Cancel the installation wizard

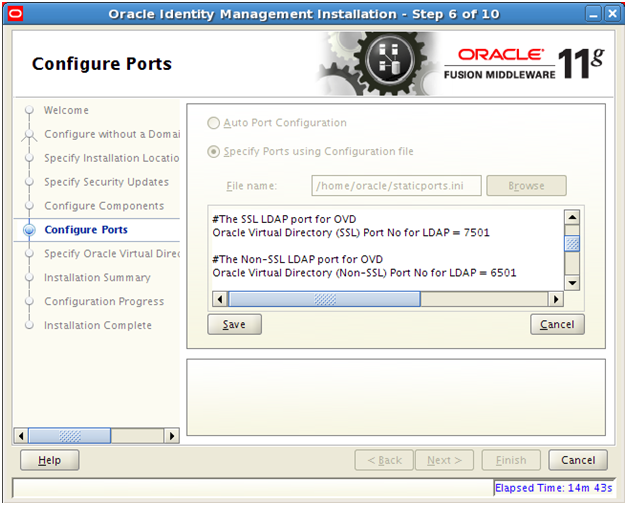(578, 460)
